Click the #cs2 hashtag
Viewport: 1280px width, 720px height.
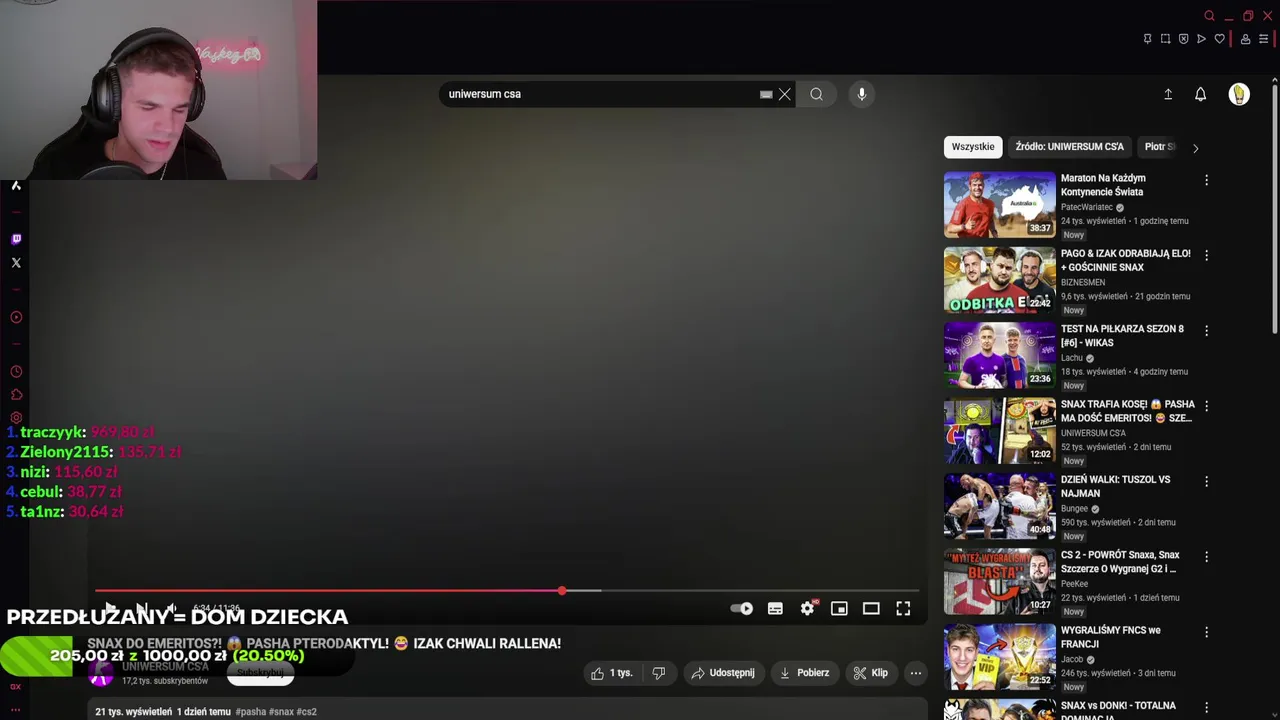coord(307,712)
